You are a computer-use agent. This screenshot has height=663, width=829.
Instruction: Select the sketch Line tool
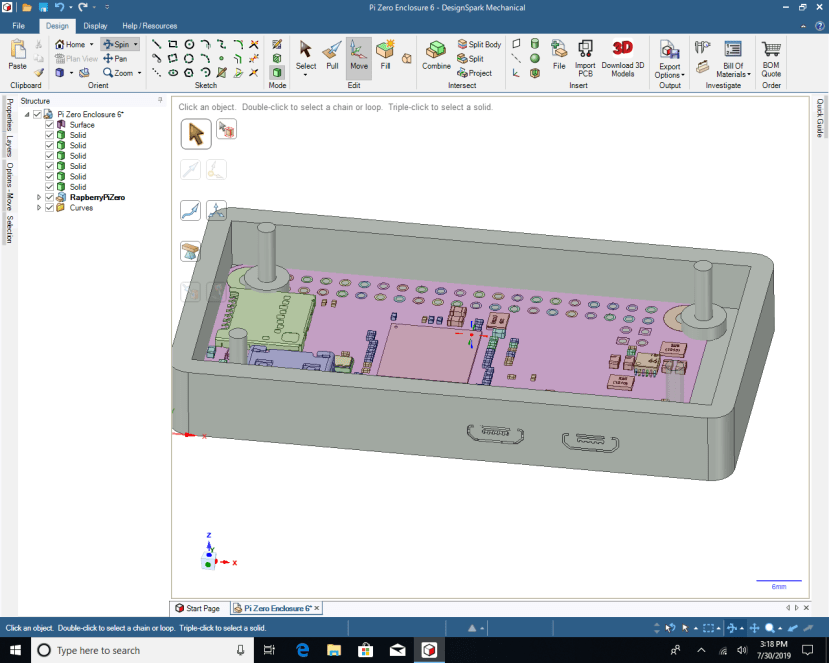coord(156,44)
